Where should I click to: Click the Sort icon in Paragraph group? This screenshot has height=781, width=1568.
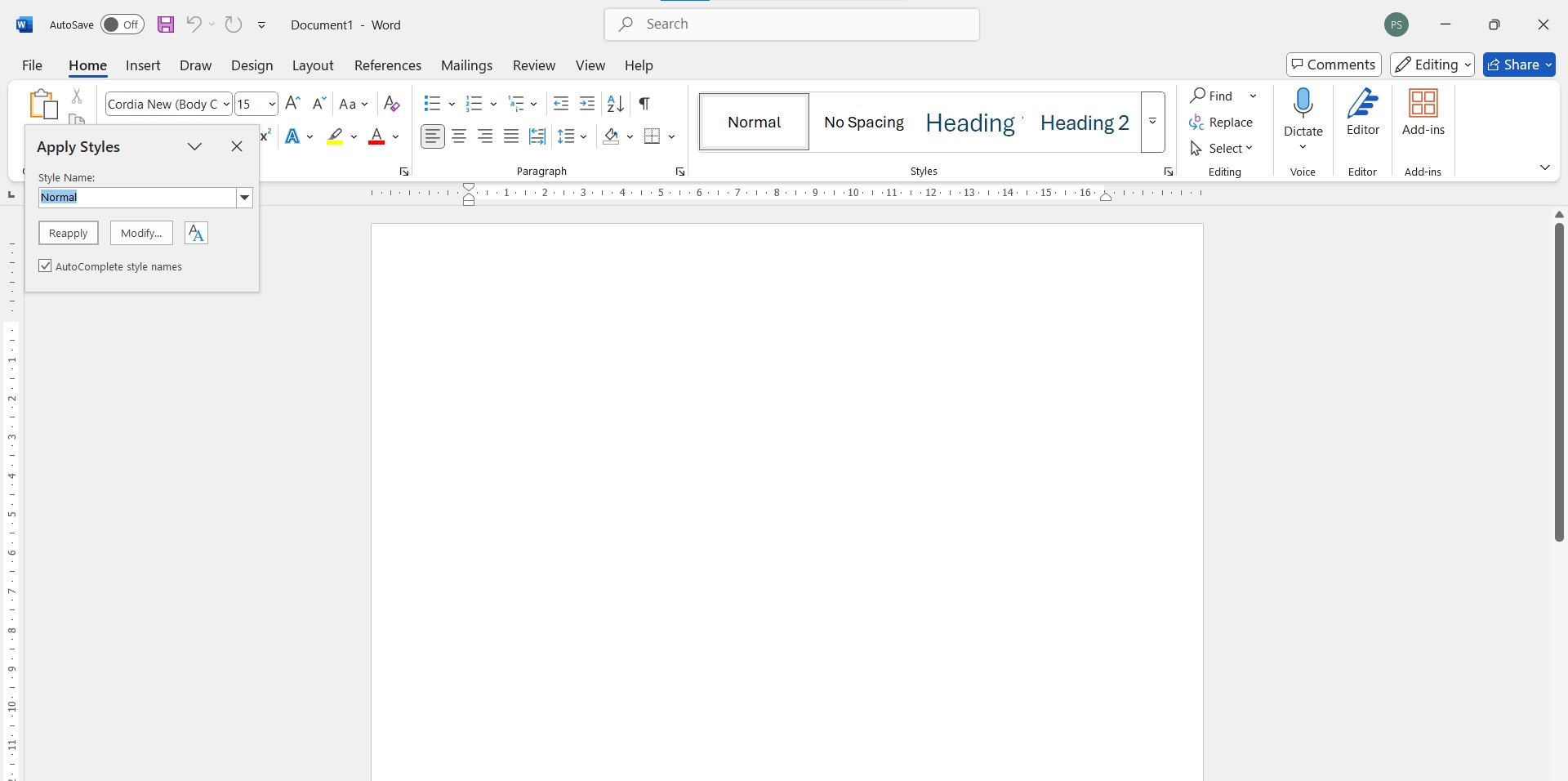[x=616, y=104]
